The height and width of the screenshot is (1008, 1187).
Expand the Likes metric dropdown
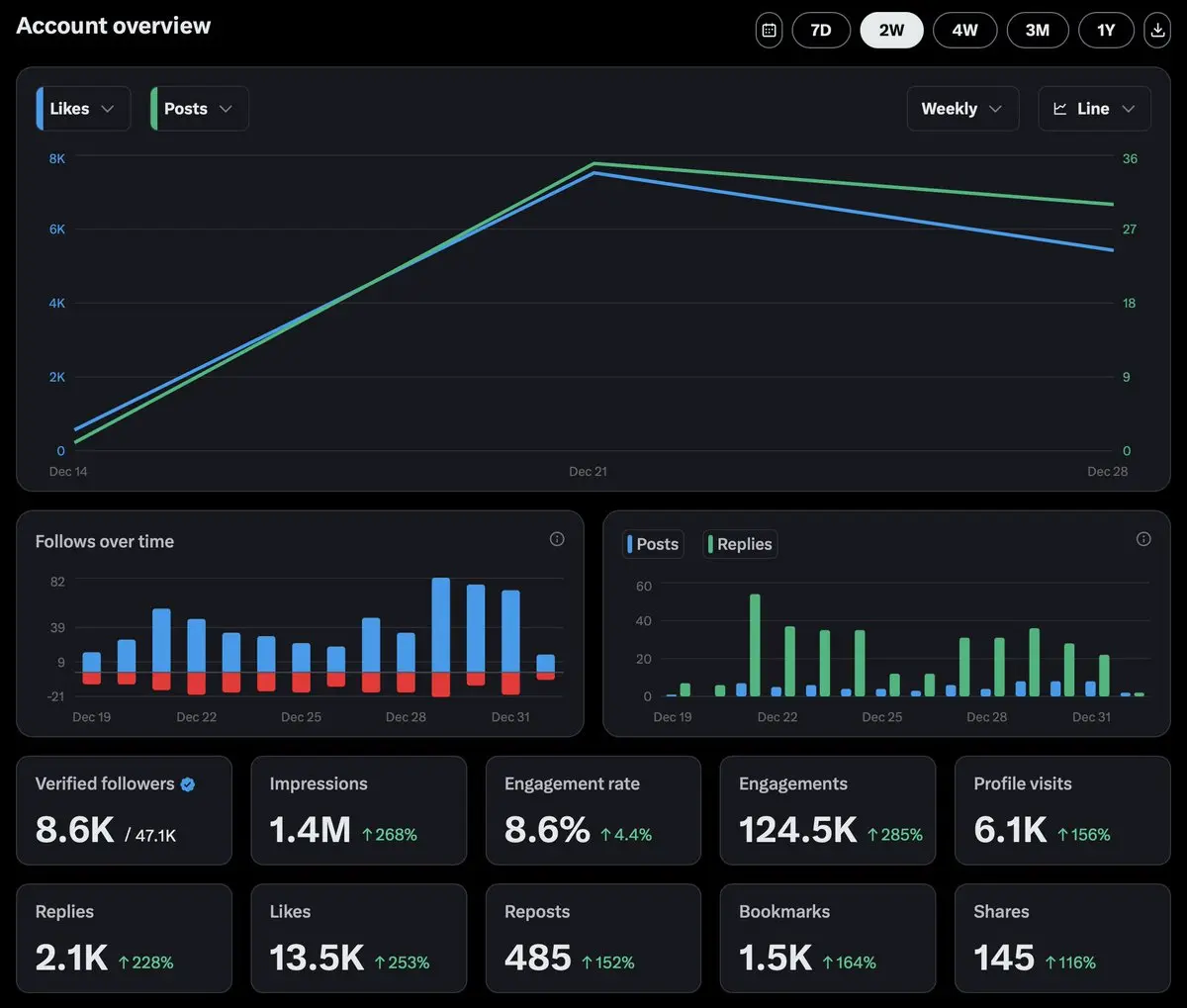[83, 109]
